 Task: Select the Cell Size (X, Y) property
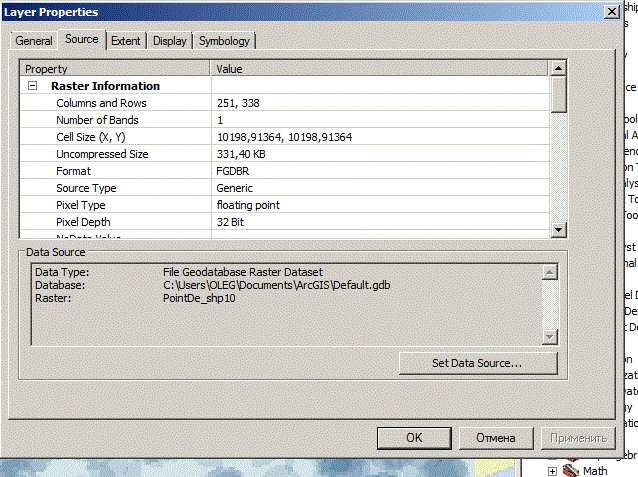(91, 137)
